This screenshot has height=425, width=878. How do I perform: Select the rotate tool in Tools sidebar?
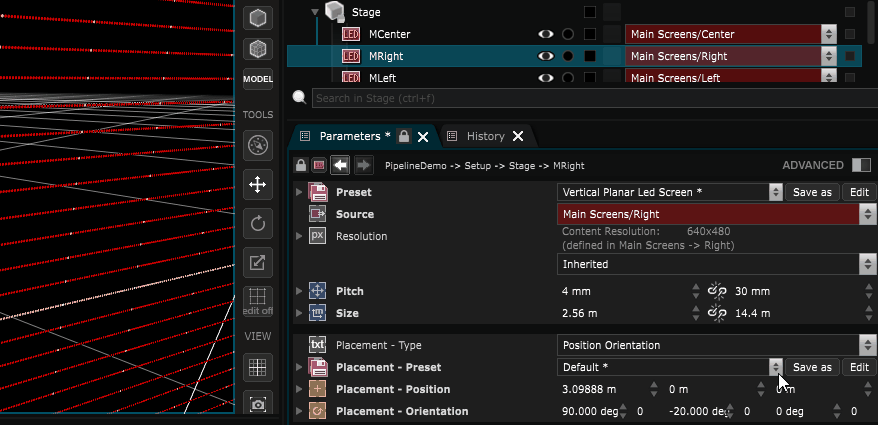[258, 223]
